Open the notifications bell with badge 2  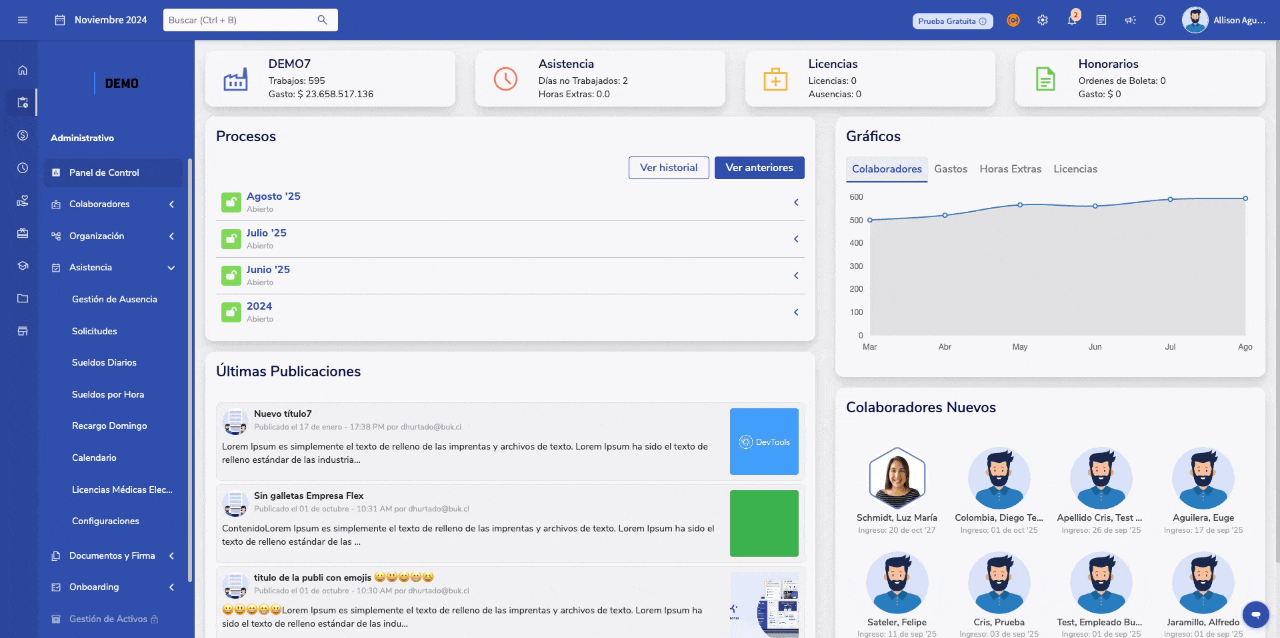[1072, 20]
